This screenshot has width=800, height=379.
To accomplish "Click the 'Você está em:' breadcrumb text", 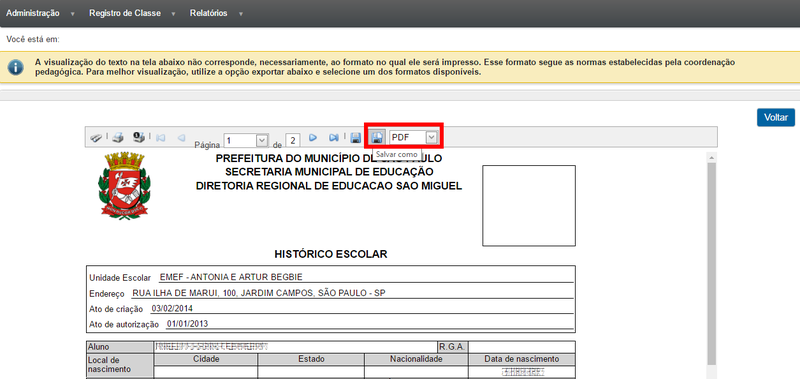I will (33, 39).
